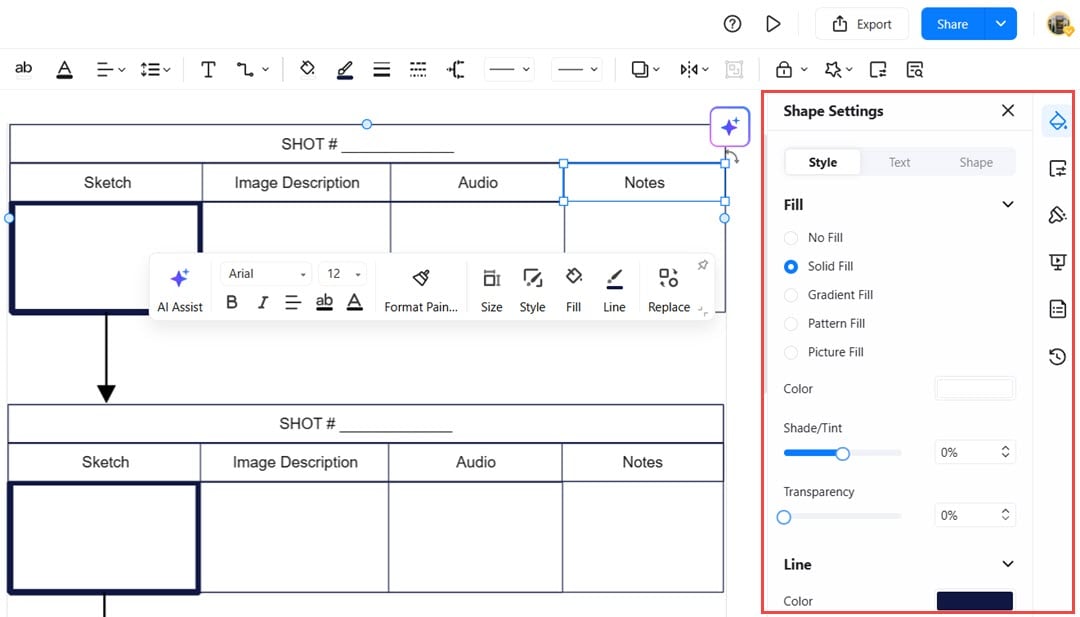The image size is (1080, 617).
Task: Click the AI sparkle button on the canvas
Action: (729, 127)
